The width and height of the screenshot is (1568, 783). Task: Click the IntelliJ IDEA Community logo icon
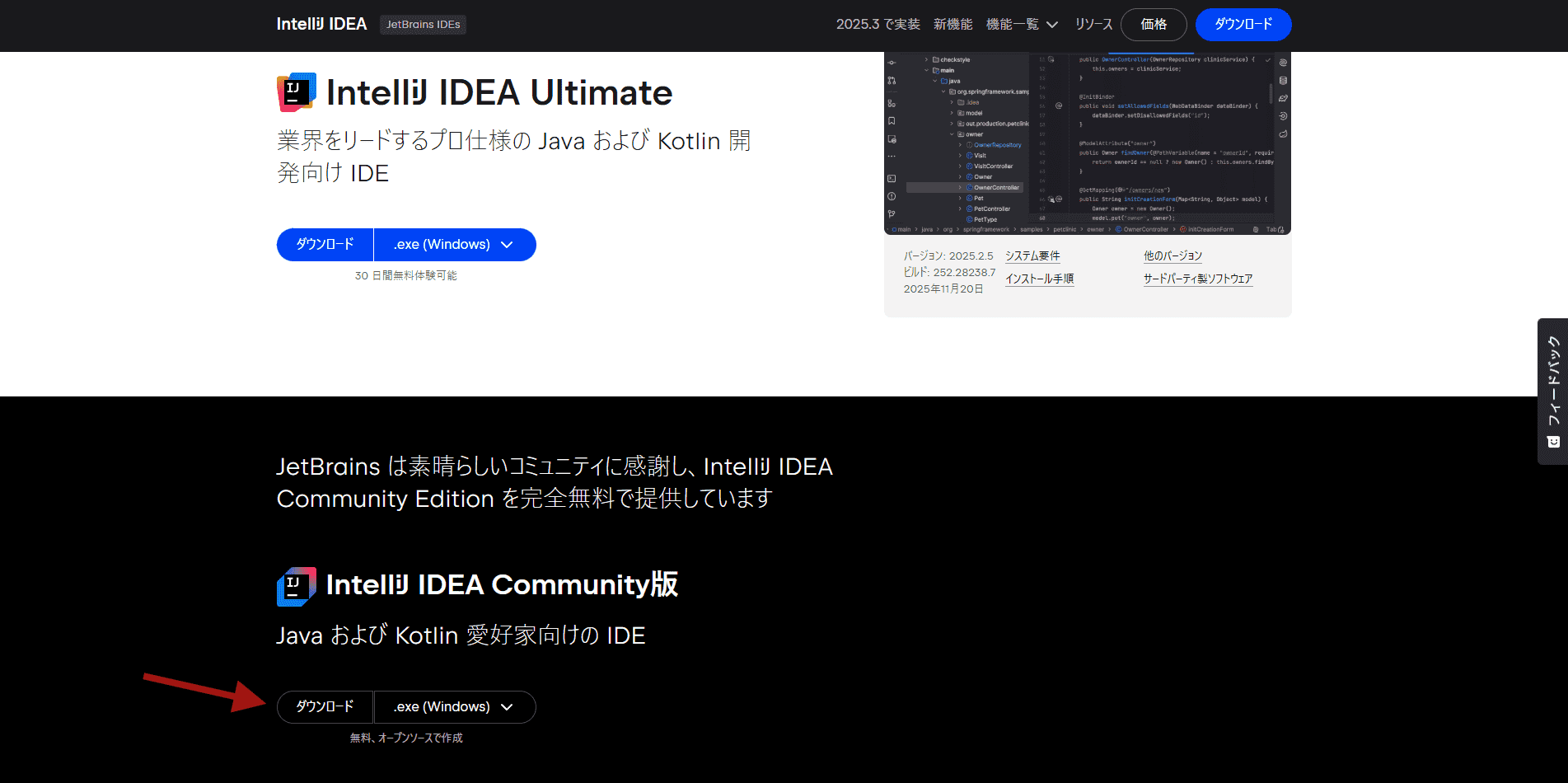pos(297,587)
